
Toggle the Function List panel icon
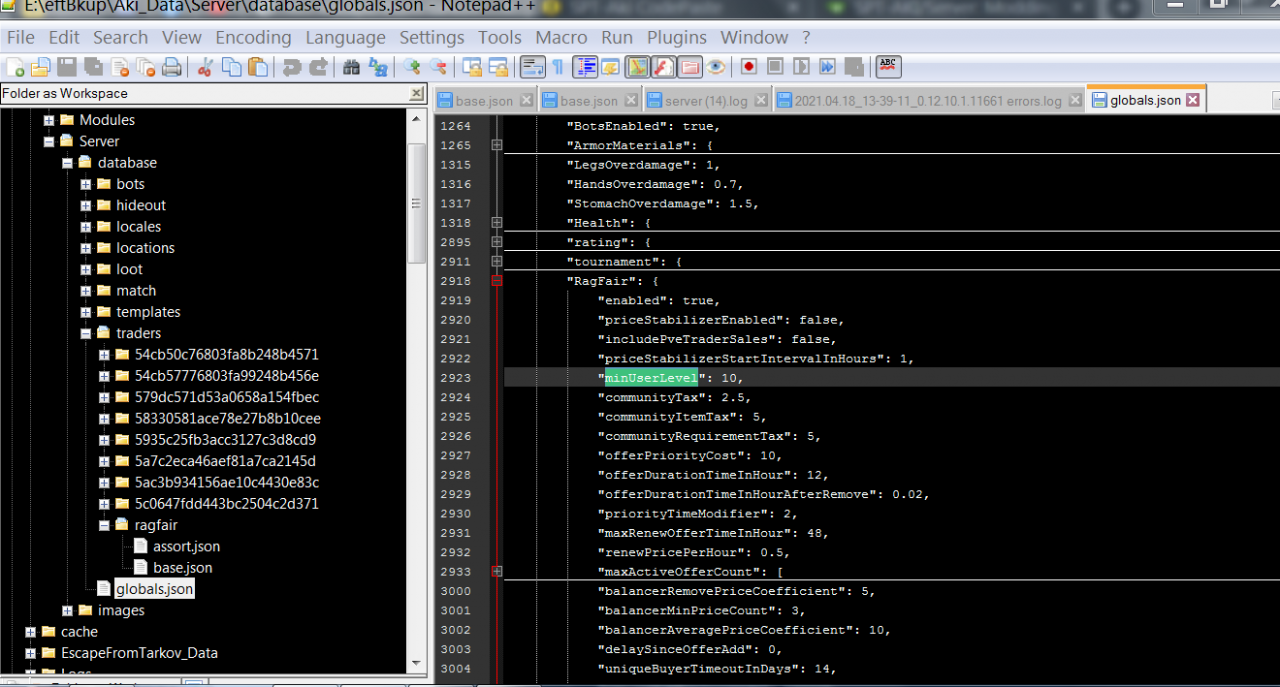point(663,68)
